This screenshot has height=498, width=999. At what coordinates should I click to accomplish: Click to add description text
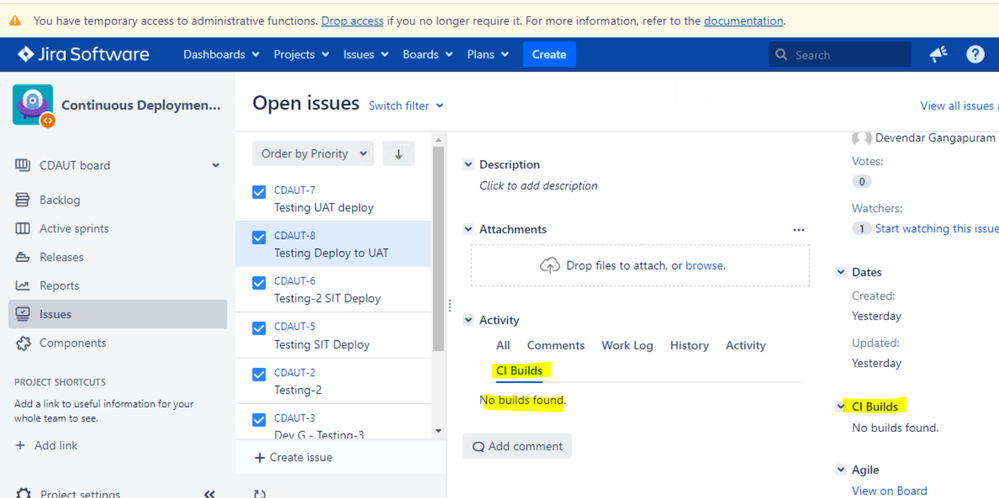pyautogui.click(x=538, y=186)
